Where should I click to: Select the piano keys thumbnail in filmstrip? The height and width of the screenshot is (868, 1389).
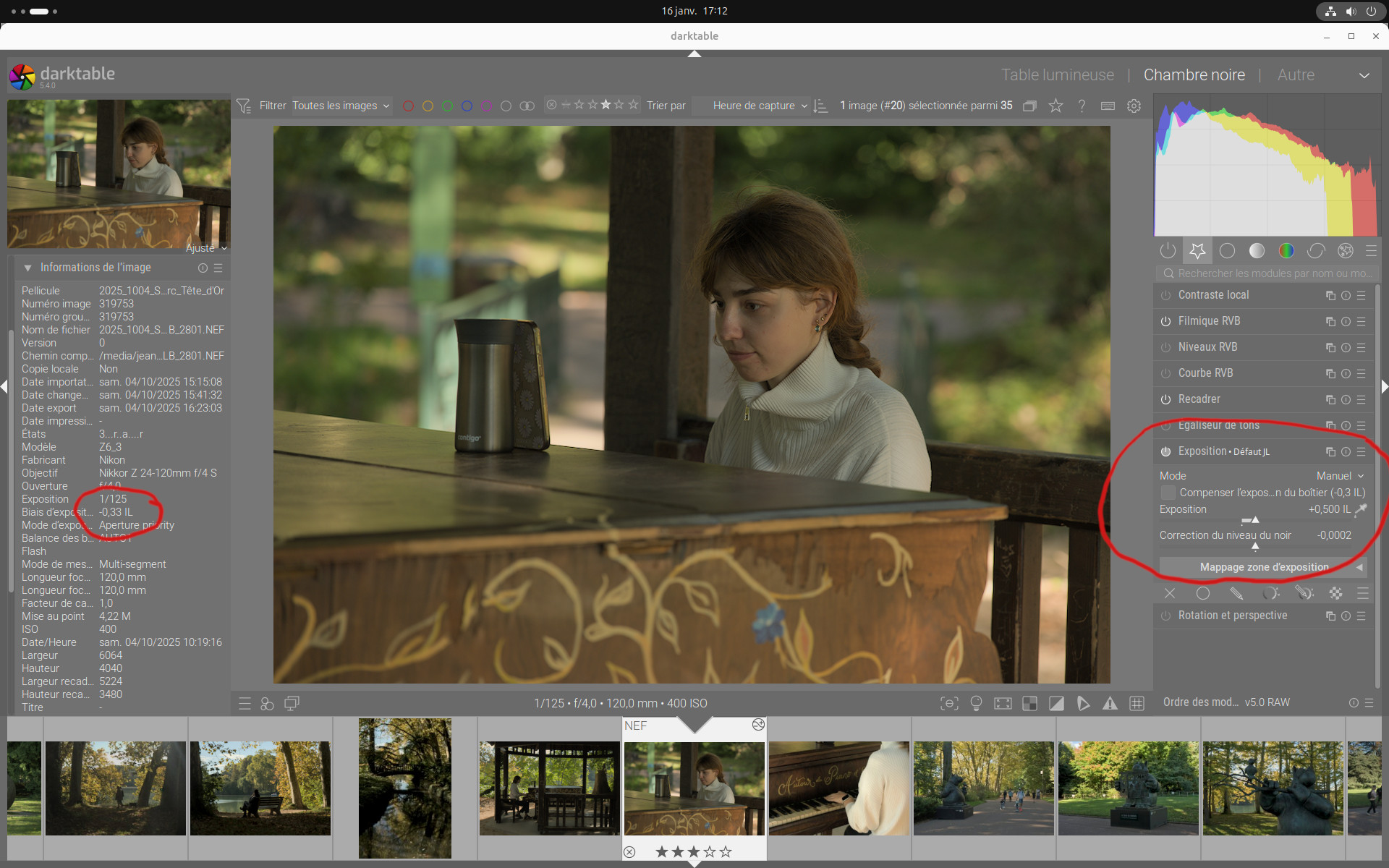click(x=838, y=788)
